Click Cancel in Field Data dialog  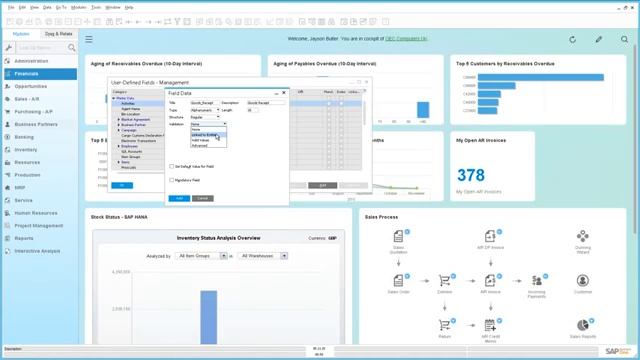(x=203, y=198)
